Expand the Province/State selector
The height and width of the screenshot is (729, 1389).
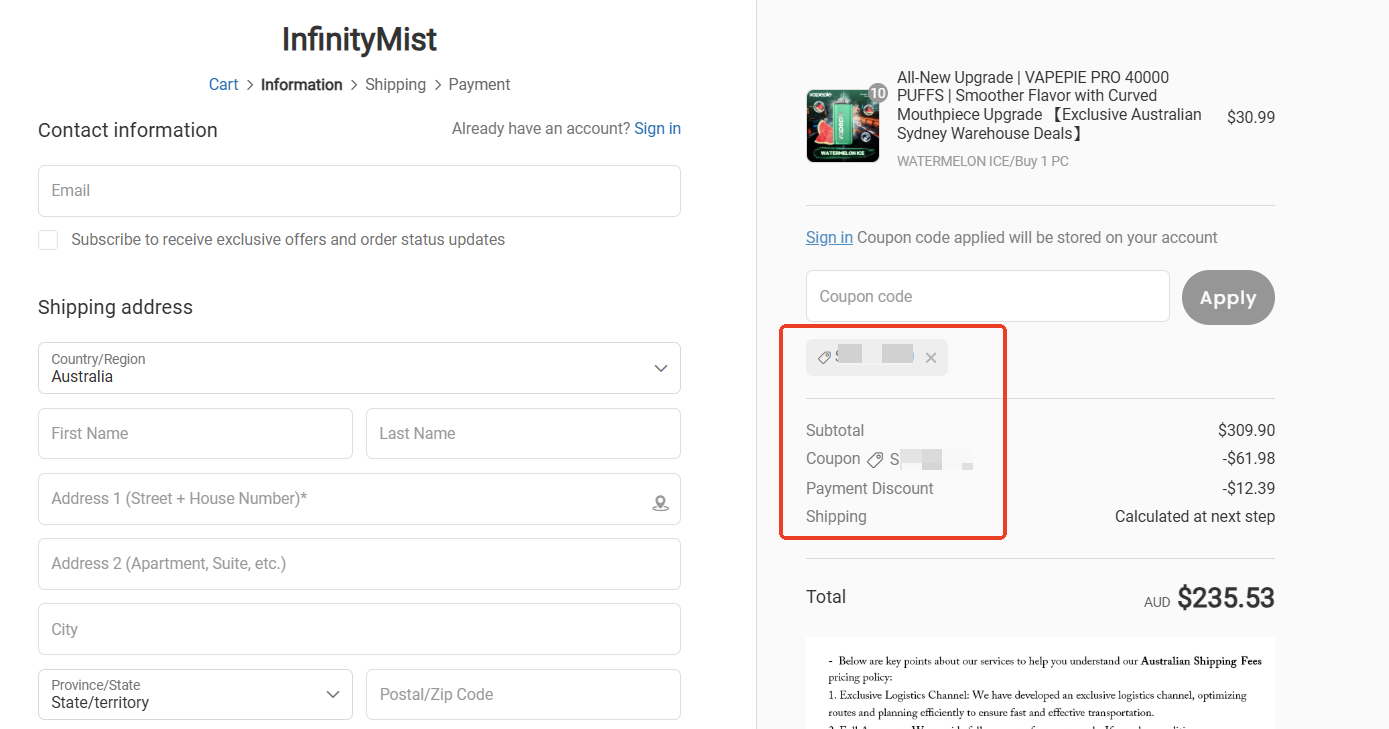(x=195, y=694)
